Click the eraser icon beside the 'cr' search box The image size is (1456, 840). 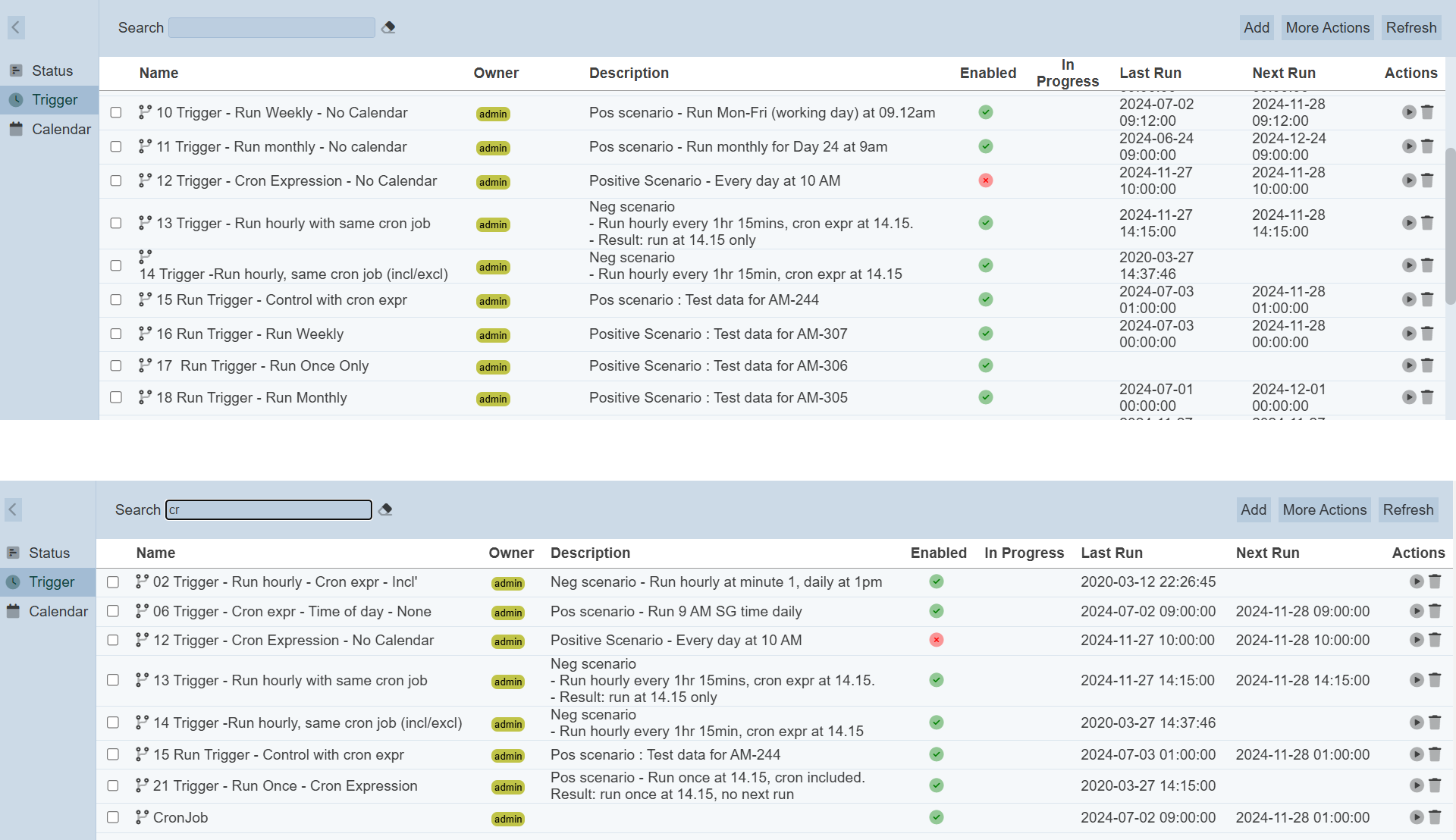click(385, 509)
